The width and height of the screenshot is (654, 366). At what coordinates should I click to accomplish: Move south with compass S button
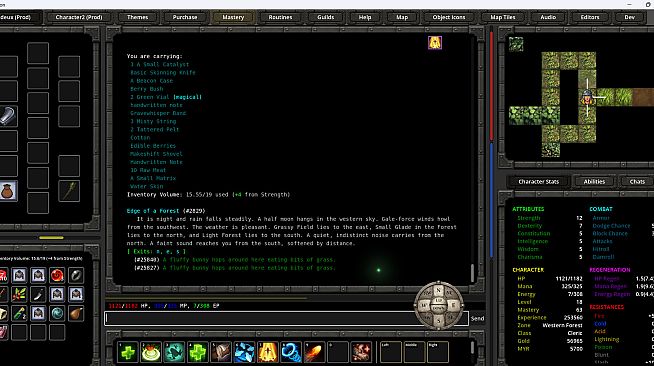click(438, 321)
